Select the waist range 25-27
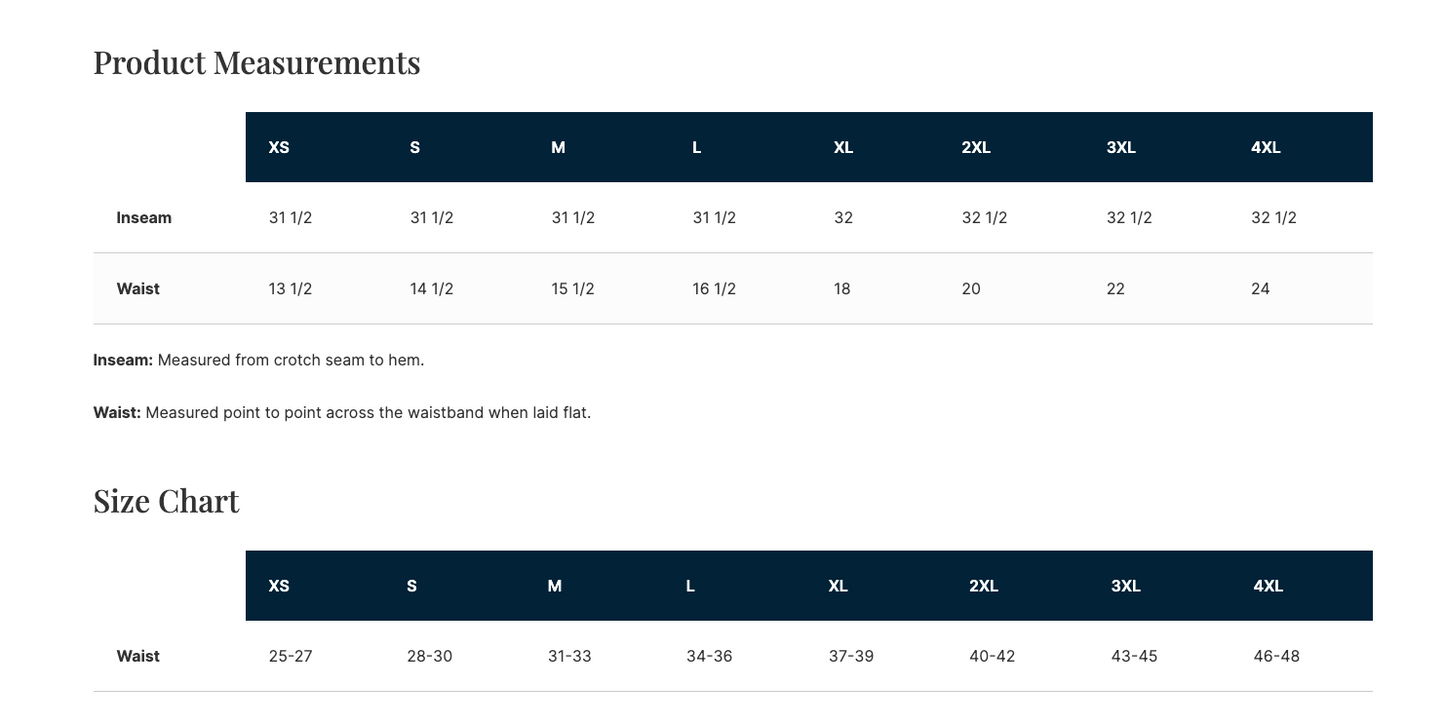This screenshot has width=1445, height=724. tap(291, 656)
